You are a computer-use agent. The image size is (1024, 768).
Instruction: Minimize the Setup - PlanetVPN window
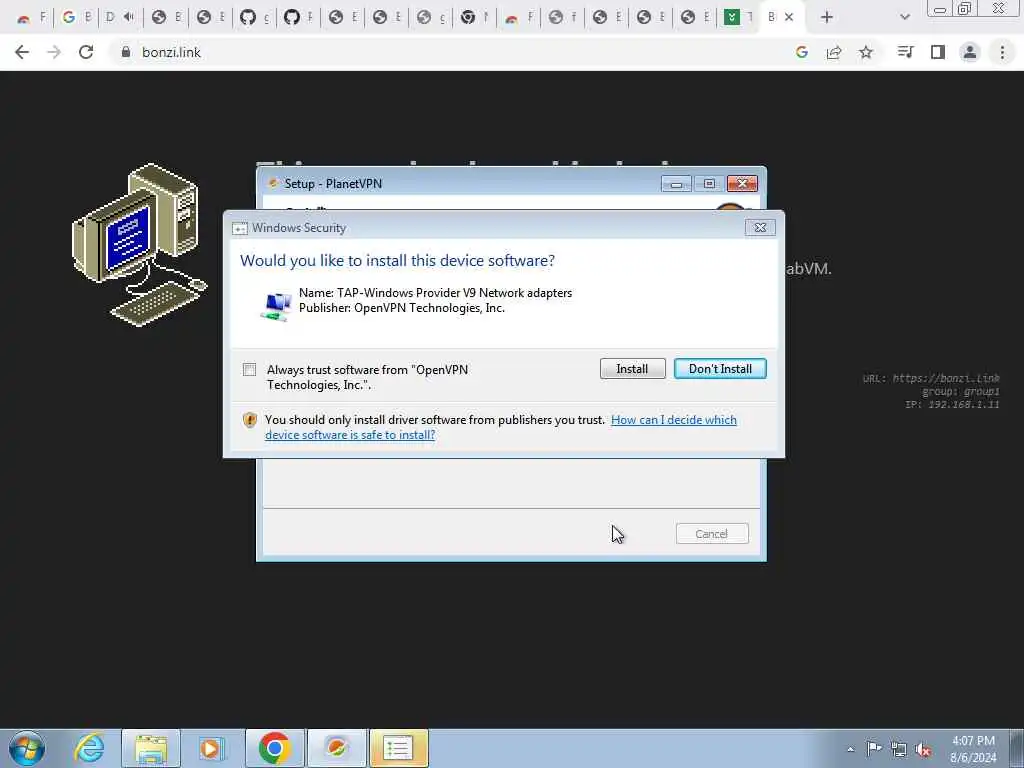click(676, 184)
